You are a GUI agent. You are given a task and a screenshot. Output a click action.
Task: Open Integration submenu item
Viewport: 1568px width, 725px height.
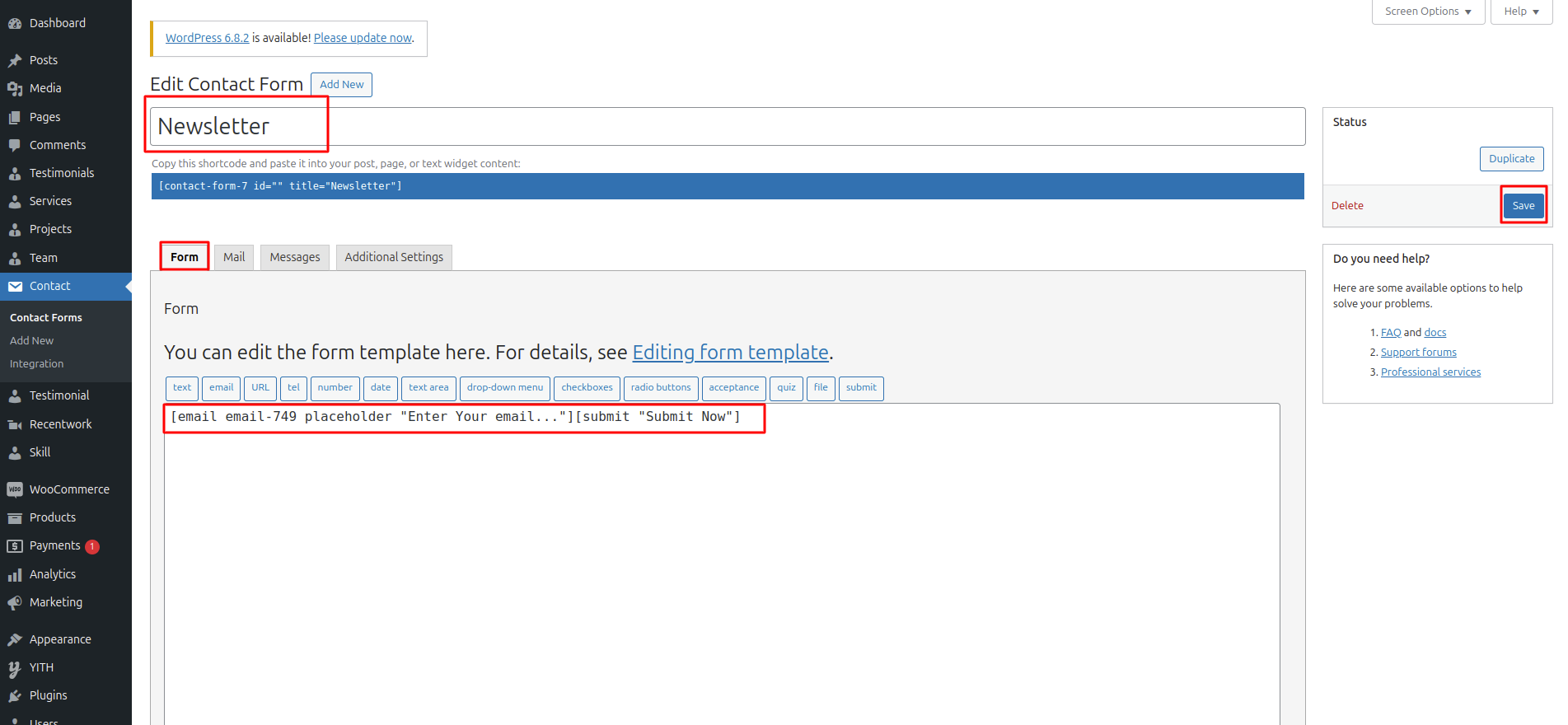coord(36,363)
